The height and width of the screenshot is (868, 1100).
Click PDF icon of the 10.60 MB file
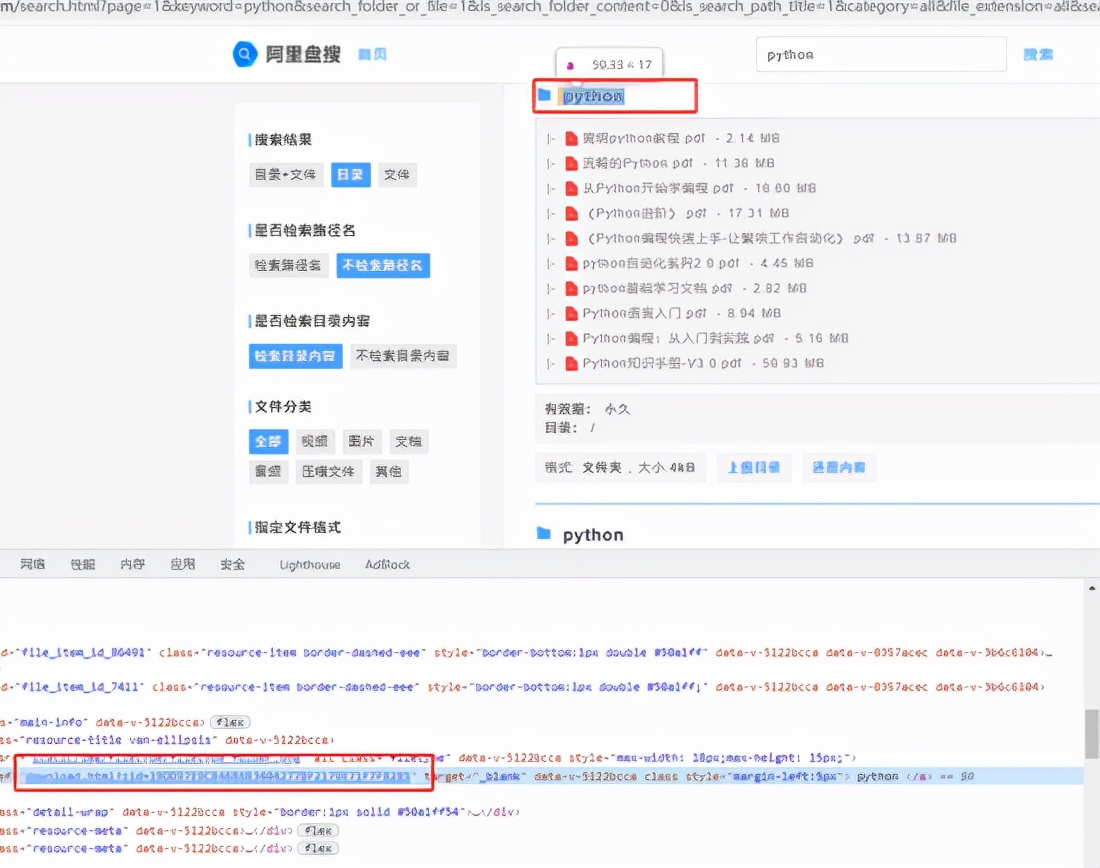571,188
